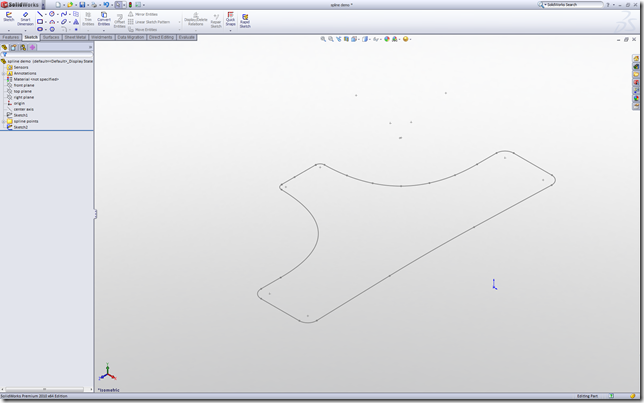Click Convert Entities tool
The image size is (644, 403).
pyautogui.click(x=104, y=19)
